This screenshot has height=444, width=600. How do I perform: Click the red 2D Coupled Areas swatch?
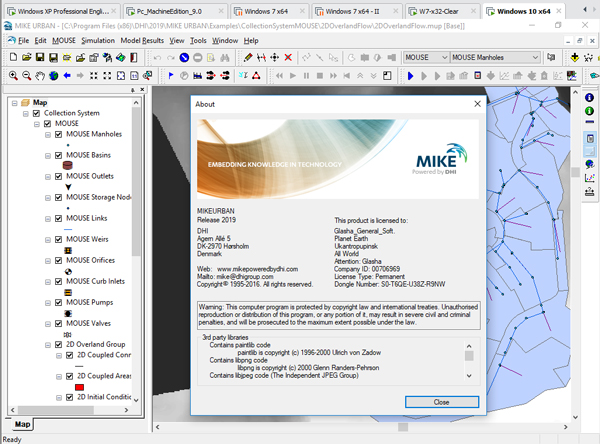pos(79,385)
